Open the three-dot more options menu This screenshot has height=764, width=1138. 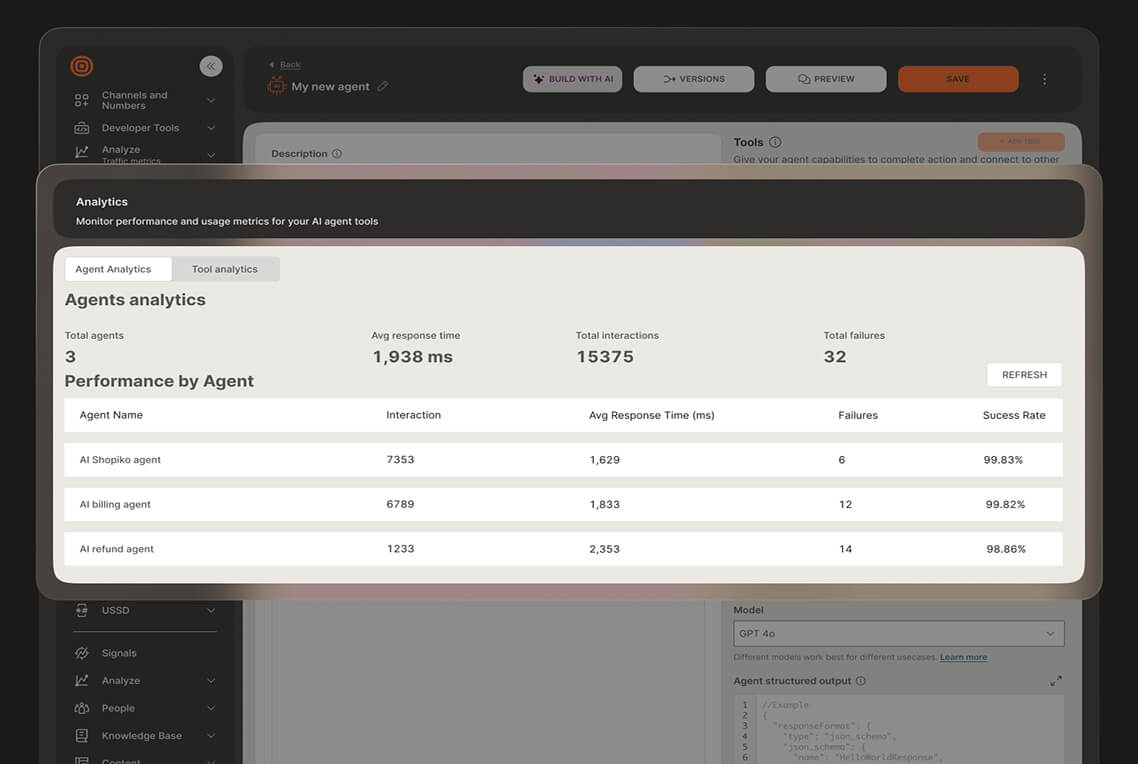click(1045, 79)
